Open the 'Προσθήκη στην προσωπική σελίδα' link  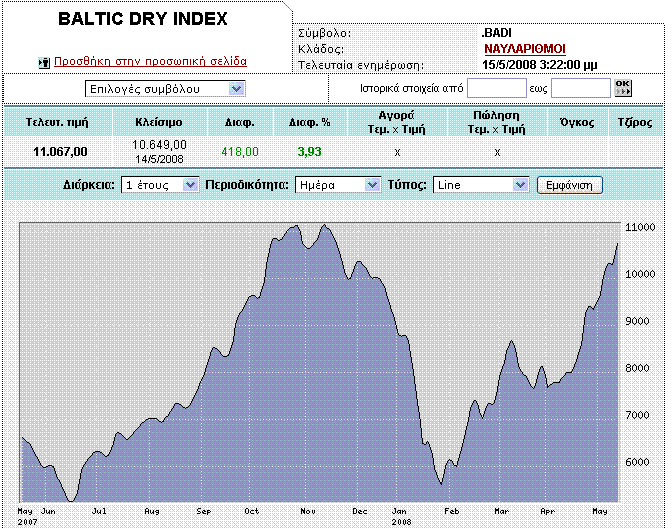150,61
